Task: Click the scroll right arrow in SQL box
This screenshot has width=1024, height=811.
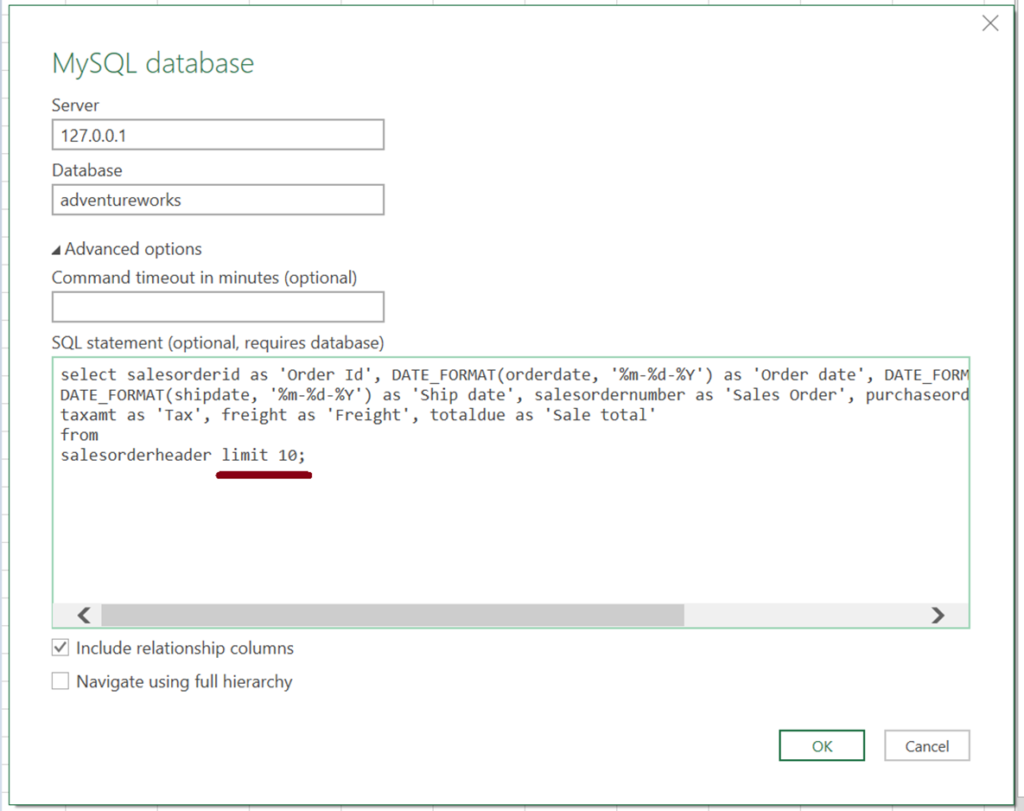Action: [938, 615]
